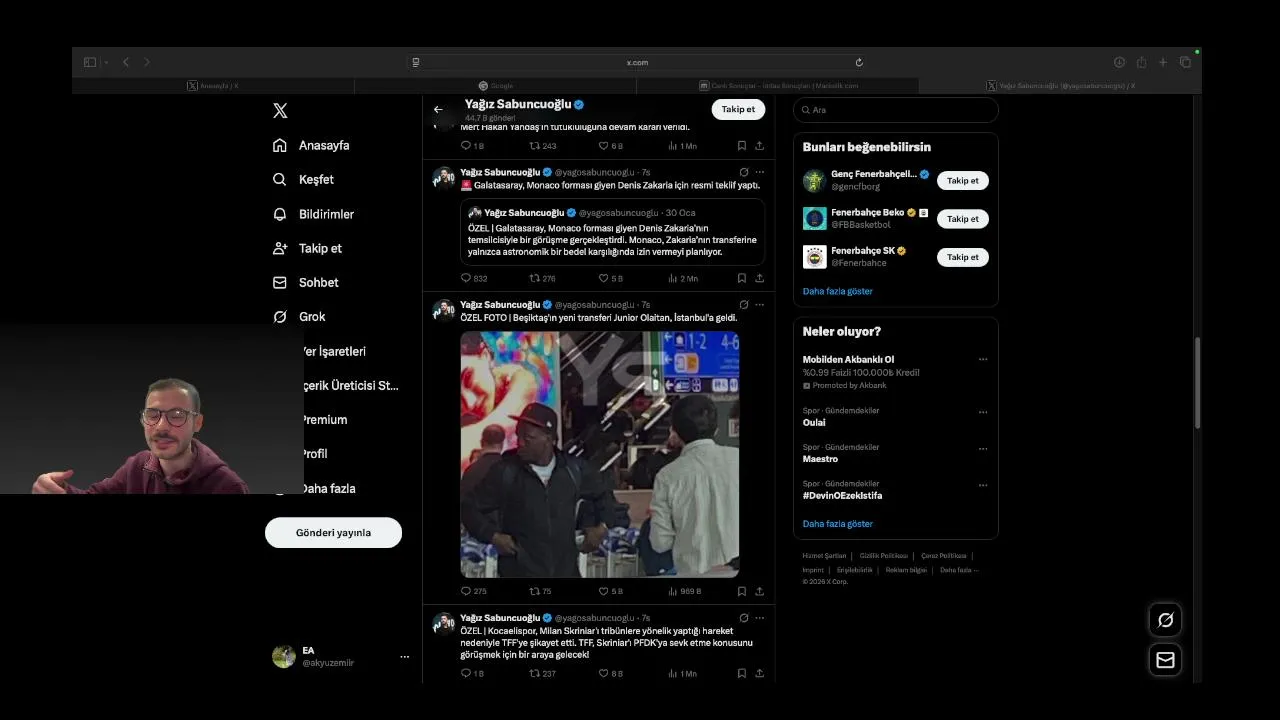
Task: Reload the page in Safari
Action: (x=859, y=62)
